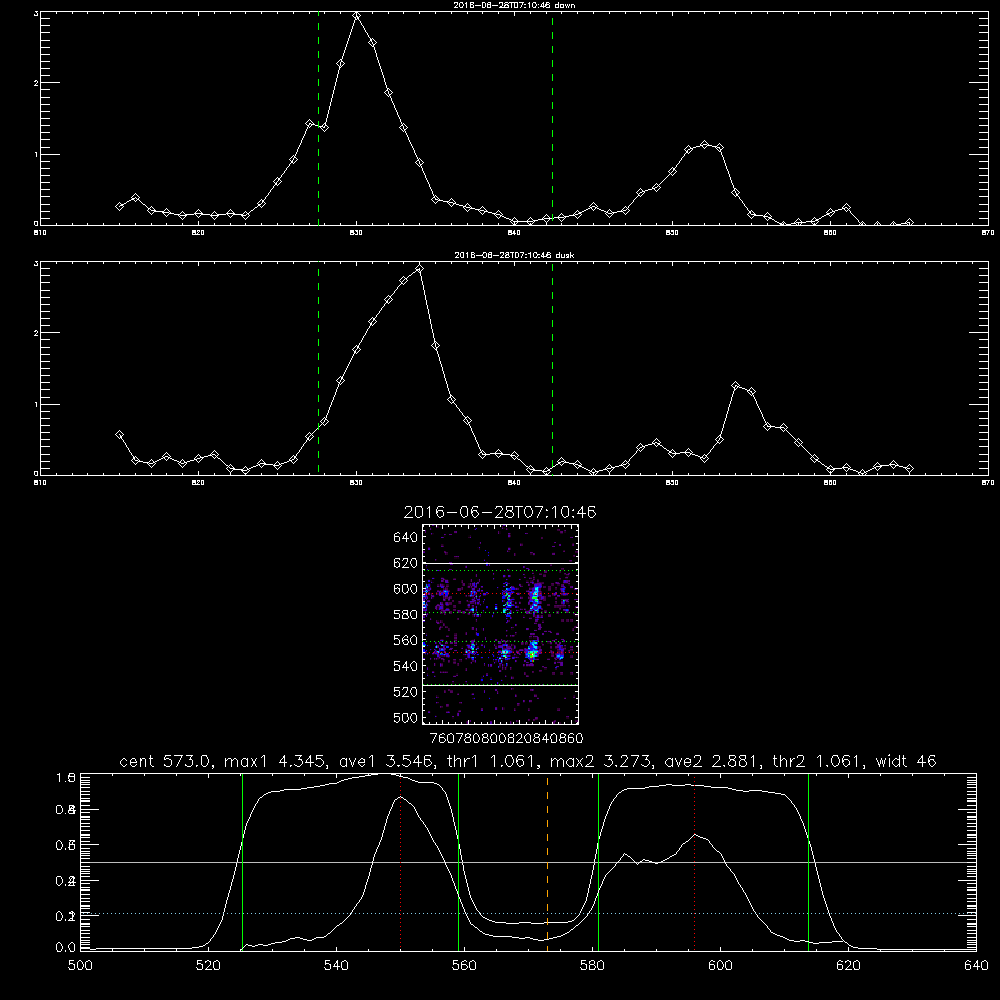The height and width of the screenshot is (1000, 1000).
Task: Select the right green dashed line in dawn plot
Action: coord(552,119)
